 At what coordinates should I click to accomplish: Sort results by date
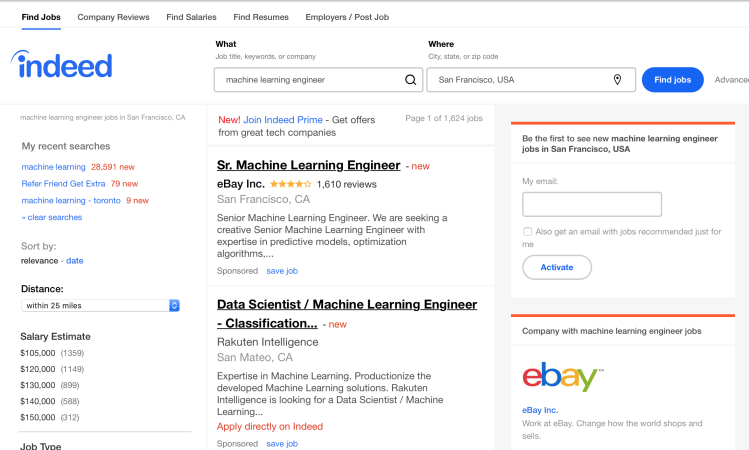pos(75,261)
